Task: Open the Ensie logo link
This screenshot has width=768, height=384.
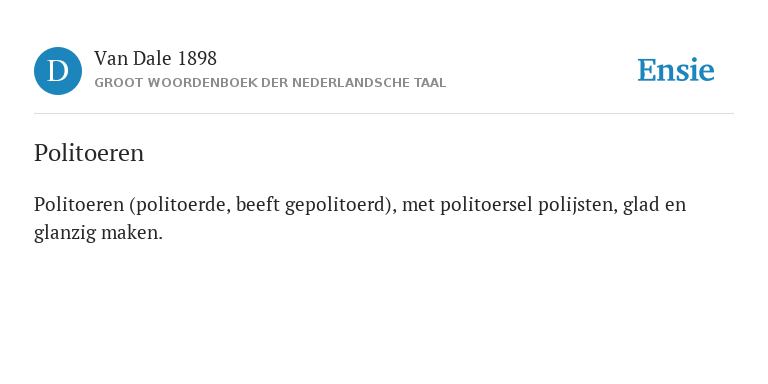Action: pos(675,70)
